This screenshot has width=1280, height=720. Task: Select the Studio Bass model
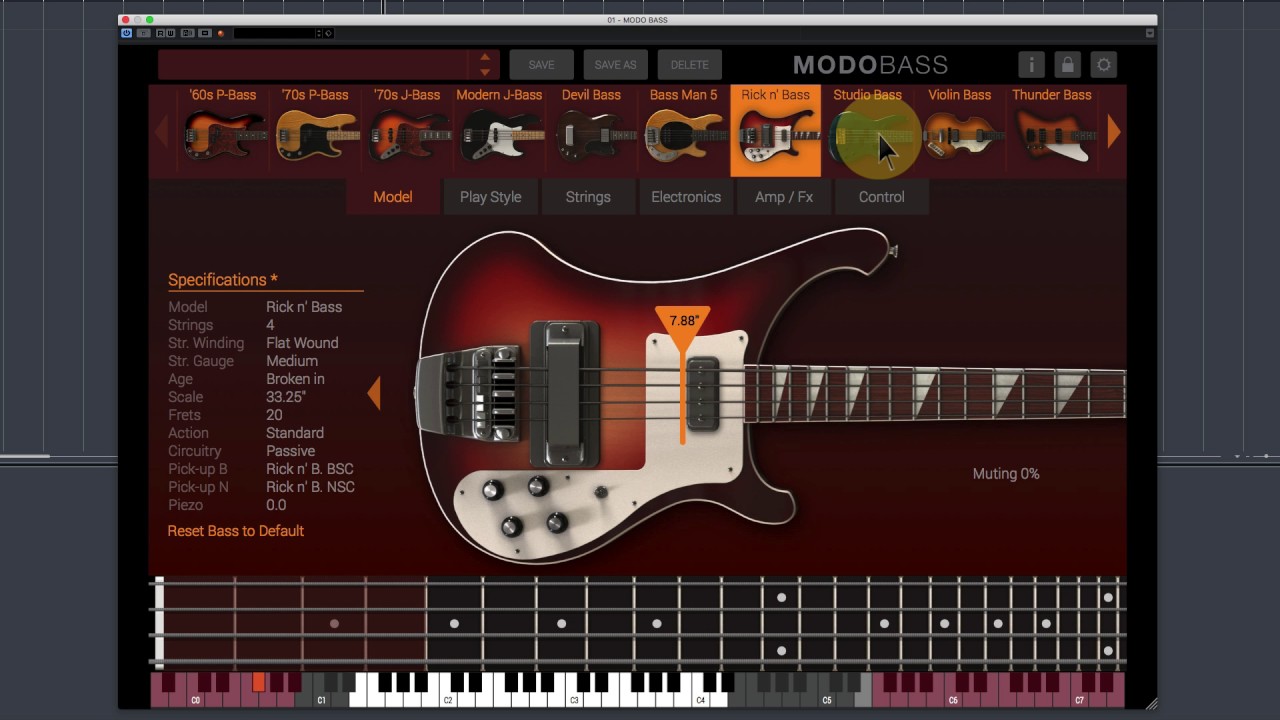coord(867,131)
